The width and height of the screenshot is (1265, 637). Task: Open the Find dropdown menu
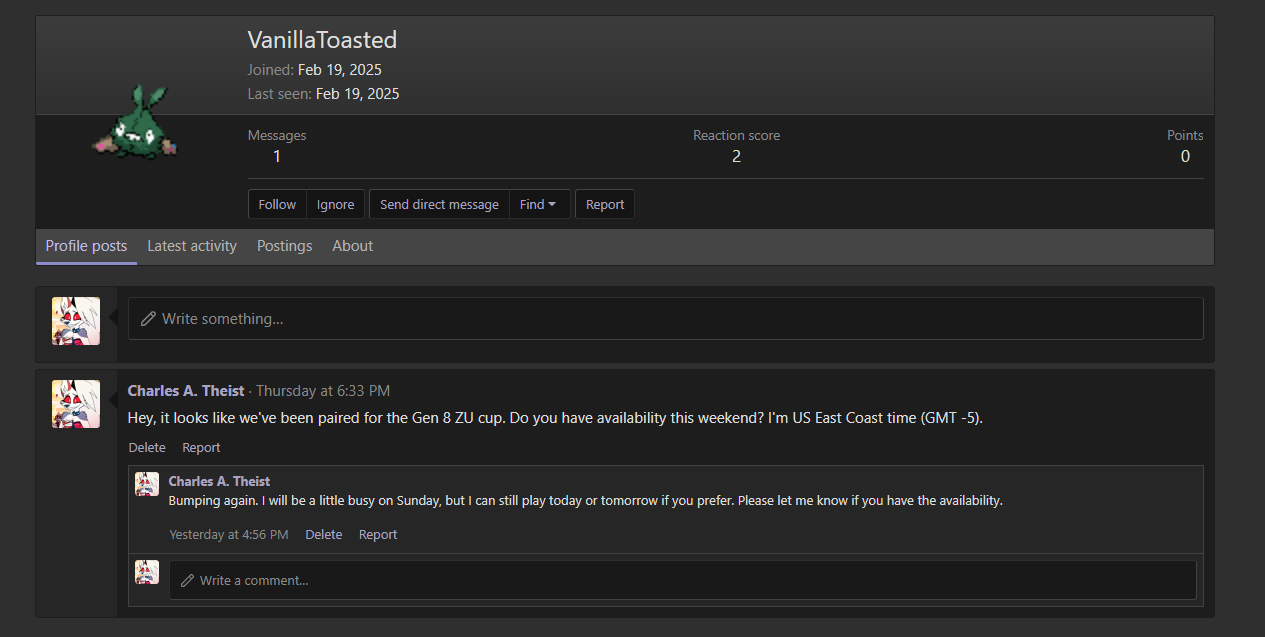click(x=539, y=204)
